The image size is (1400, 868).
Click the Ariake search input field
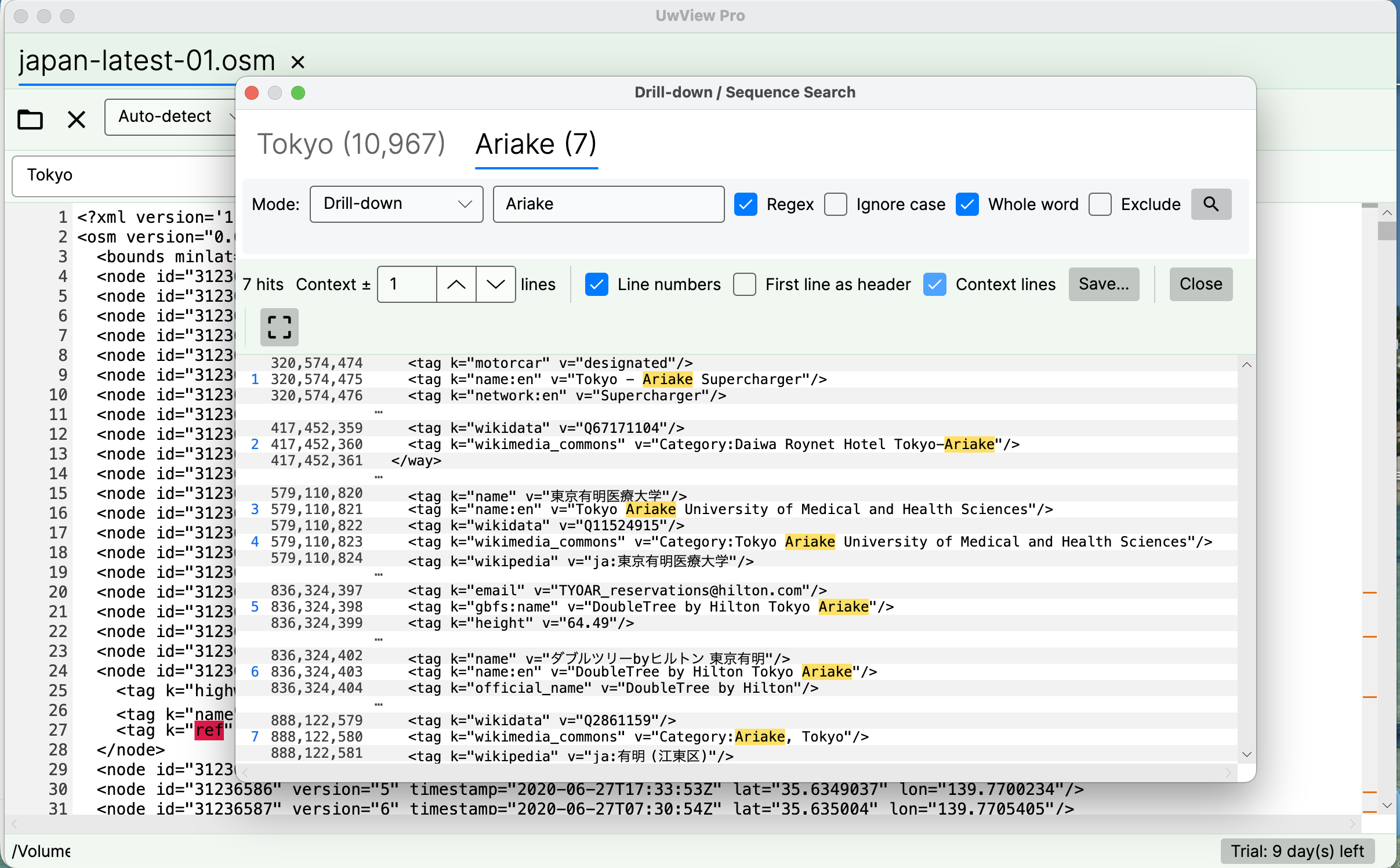pos(608,204)
